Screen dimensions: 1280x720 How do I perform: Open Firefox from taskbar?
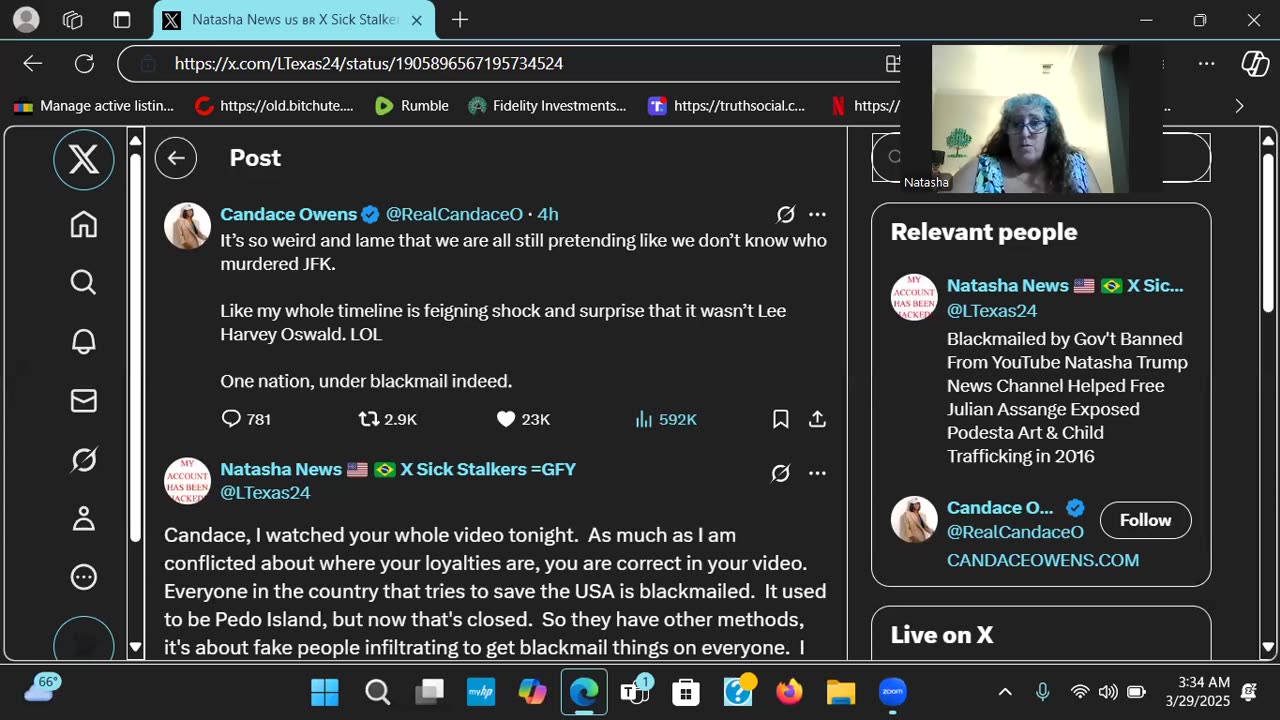(x=789, y=692)
